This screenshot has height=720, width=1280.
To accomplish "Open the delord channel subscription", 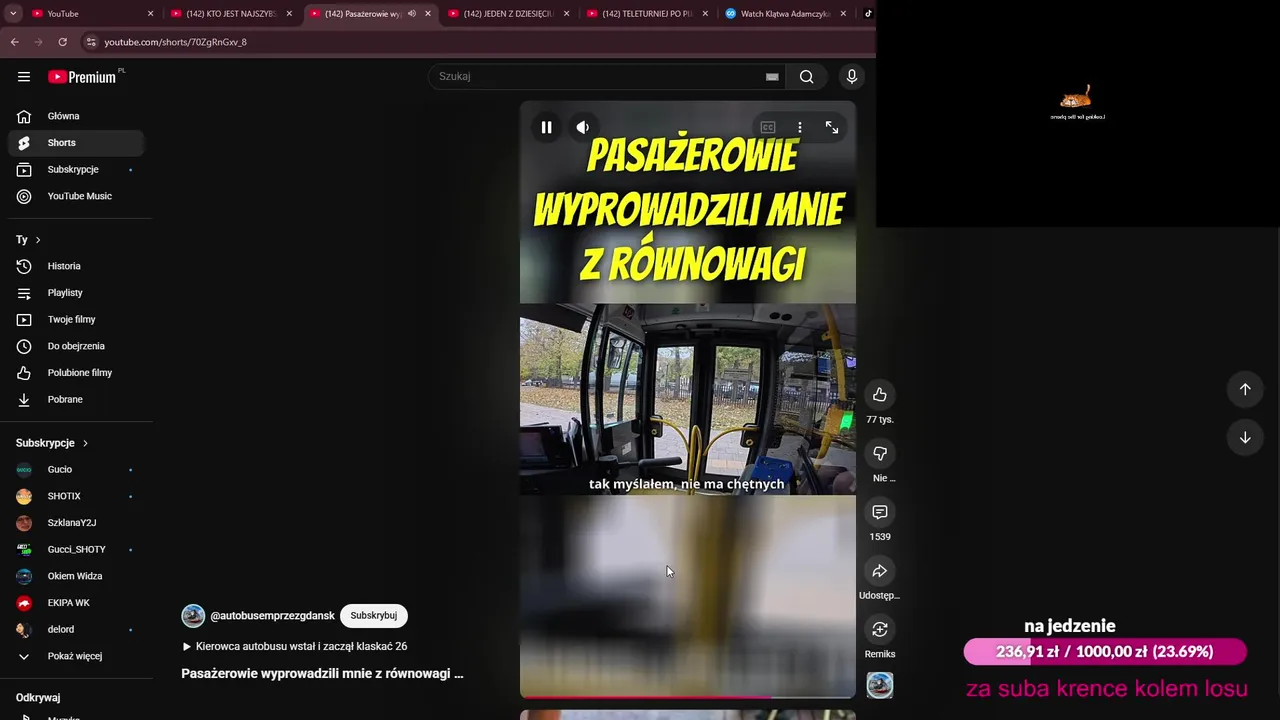I will pos(76,630).
